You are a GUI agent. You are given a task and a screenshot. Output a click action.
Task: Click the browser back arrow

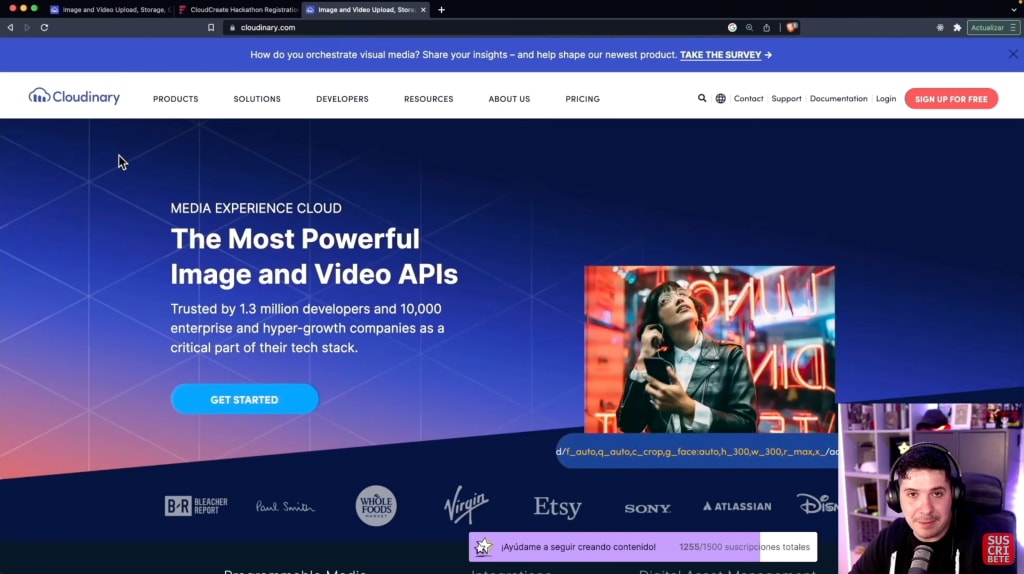tap(10, 27)
